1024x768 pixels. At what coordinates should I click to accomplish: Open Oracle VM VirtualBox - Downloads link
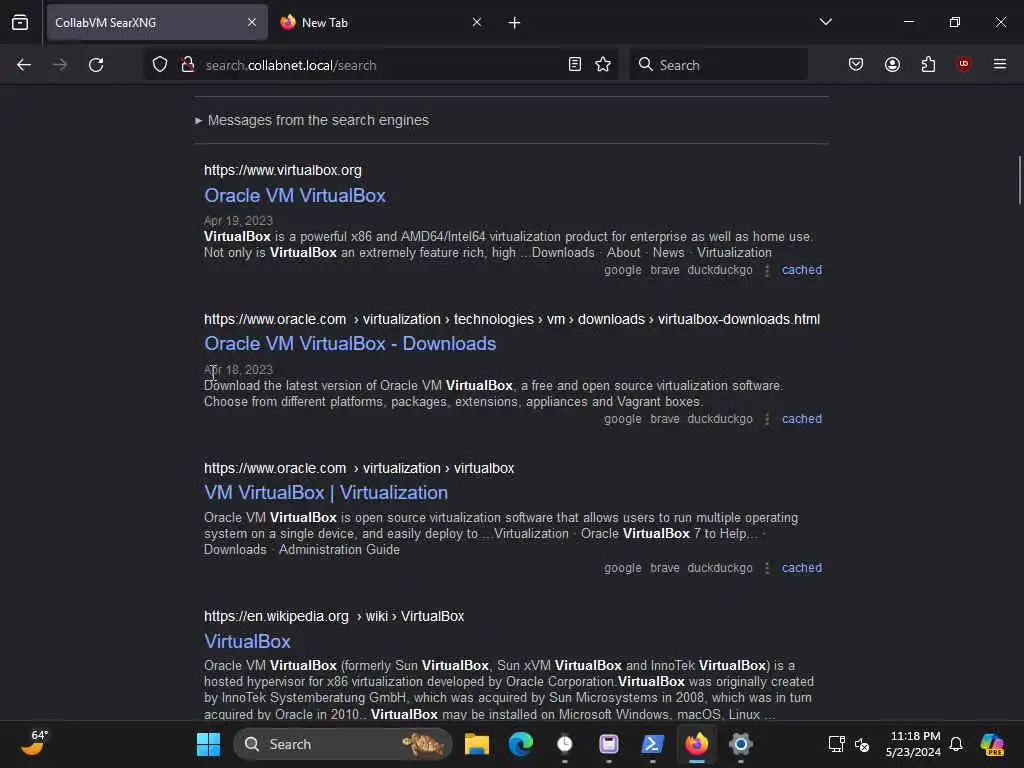tap(350, 344)
